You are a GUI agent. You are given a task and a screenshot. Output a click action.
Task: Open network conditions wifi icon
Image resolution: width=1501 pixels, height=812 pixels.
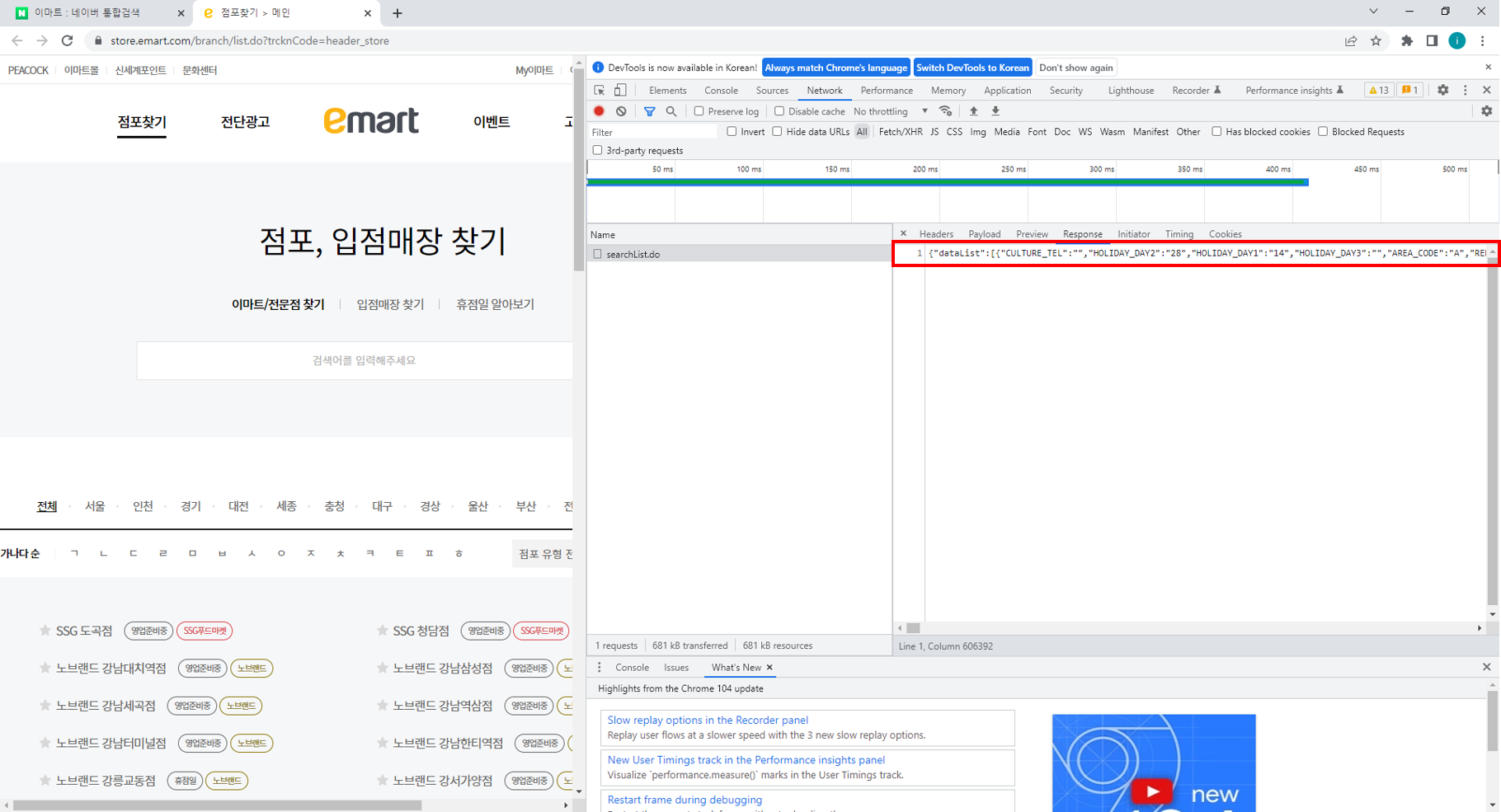[946, 111]
